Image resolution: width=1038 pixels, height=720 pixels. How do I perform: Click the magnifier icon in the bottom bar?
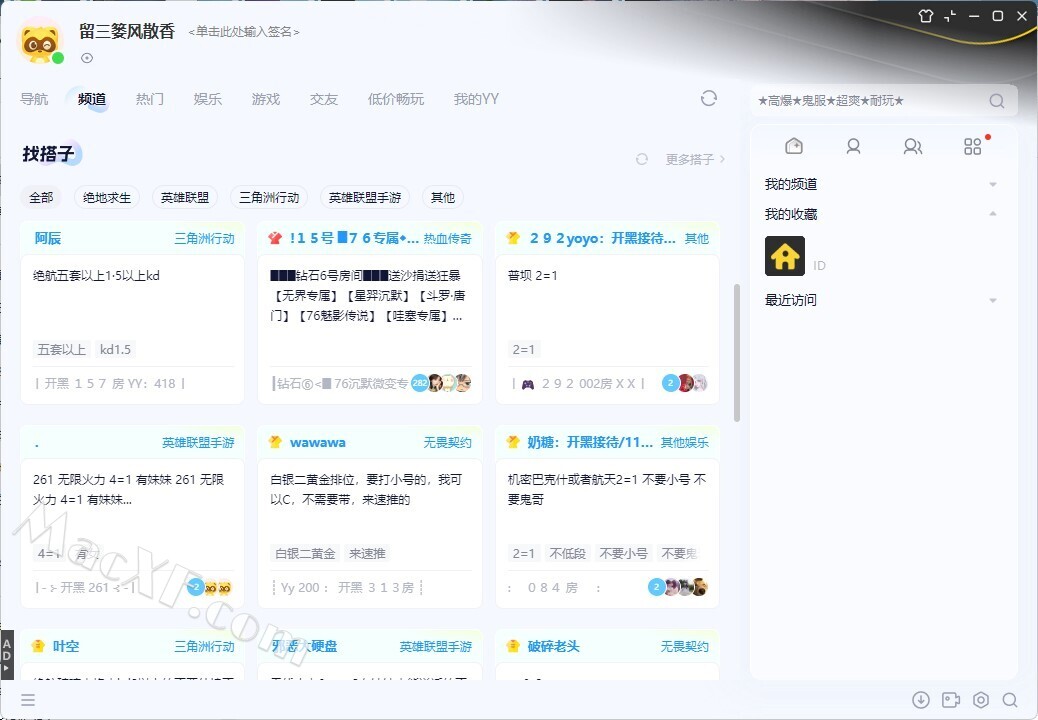pyautogui.click(x=1010, y=699)
